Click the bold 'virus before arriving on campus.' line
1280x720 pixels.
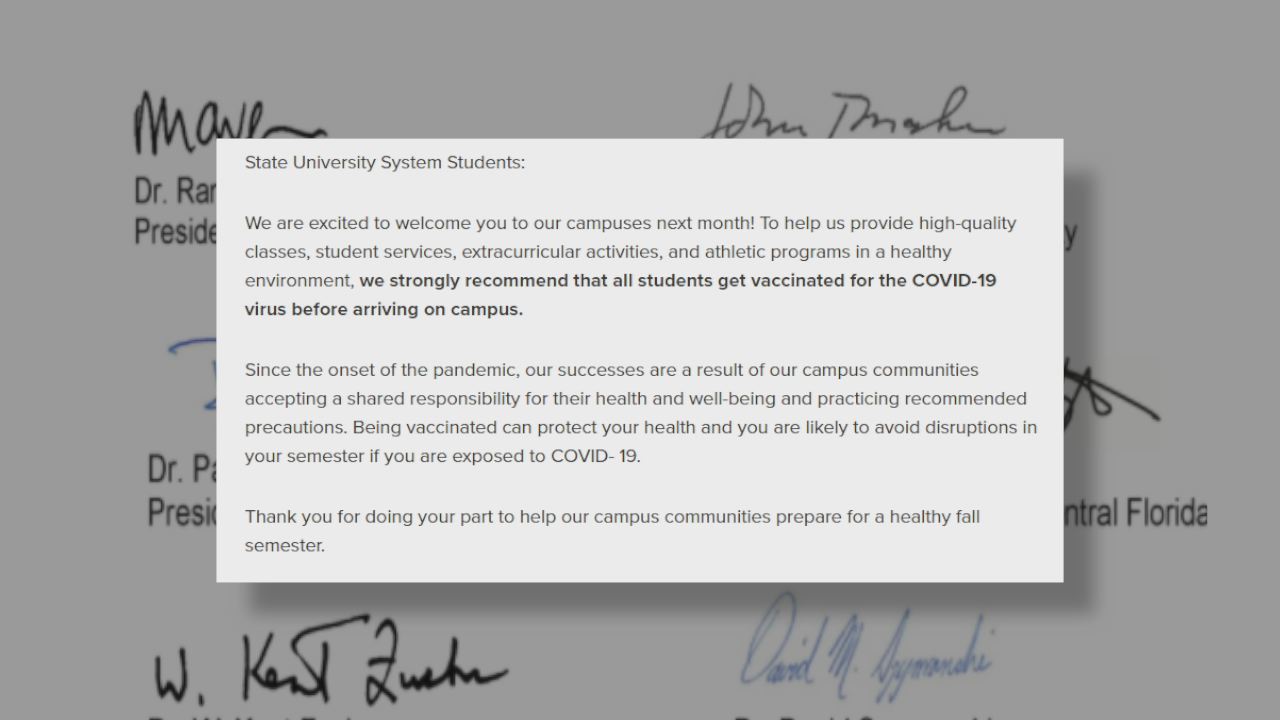[384, 309]
